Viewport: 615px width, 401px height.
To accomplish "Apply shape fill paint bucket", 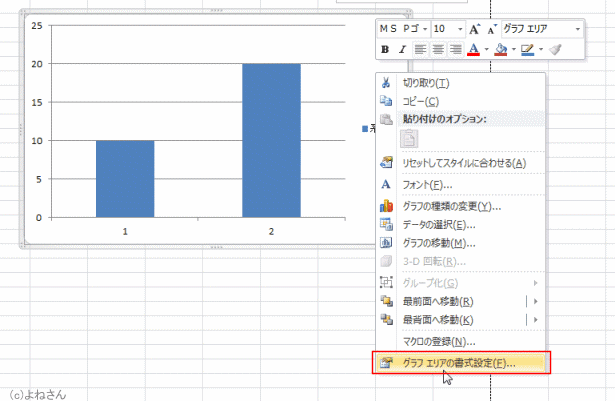I will point(501,49).
